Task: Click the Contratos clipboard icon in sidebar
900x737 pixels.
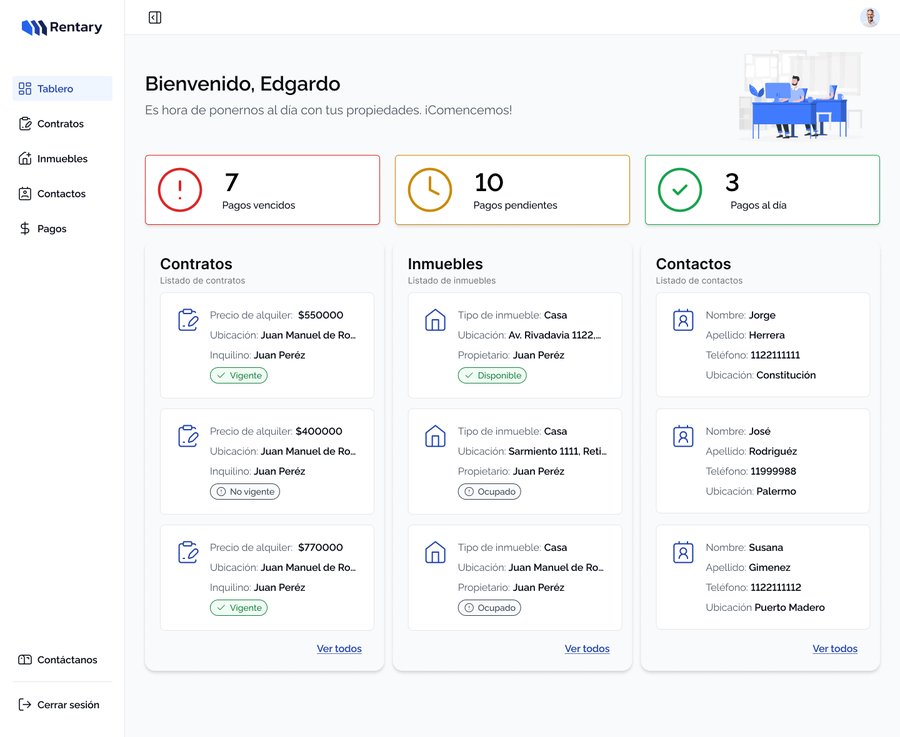Action: [25, 123]
